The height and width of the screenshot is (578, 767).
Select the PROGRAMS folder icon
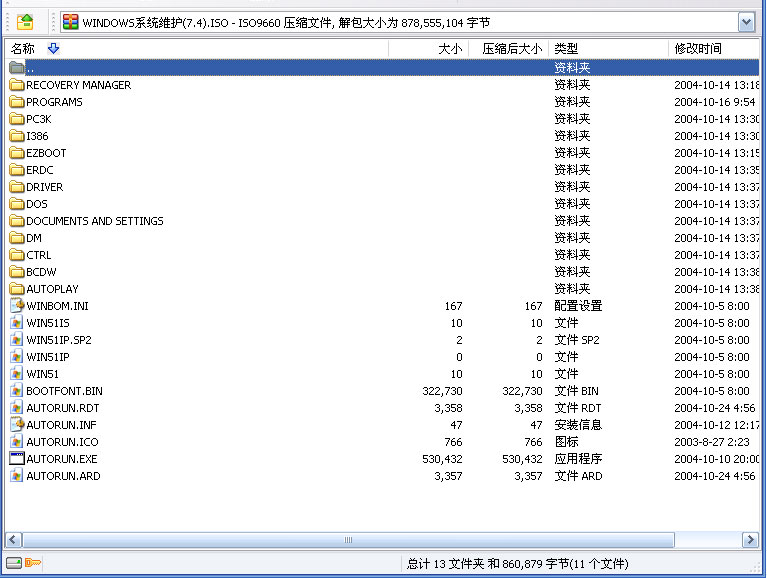coord(17,102)
